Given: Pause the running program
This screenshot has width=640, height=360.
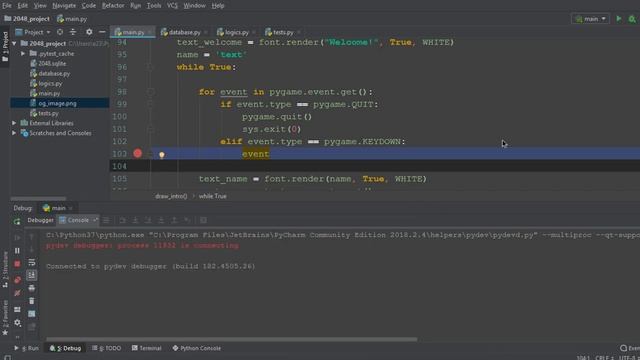Looking at the screenshot, I should (17, 251).
